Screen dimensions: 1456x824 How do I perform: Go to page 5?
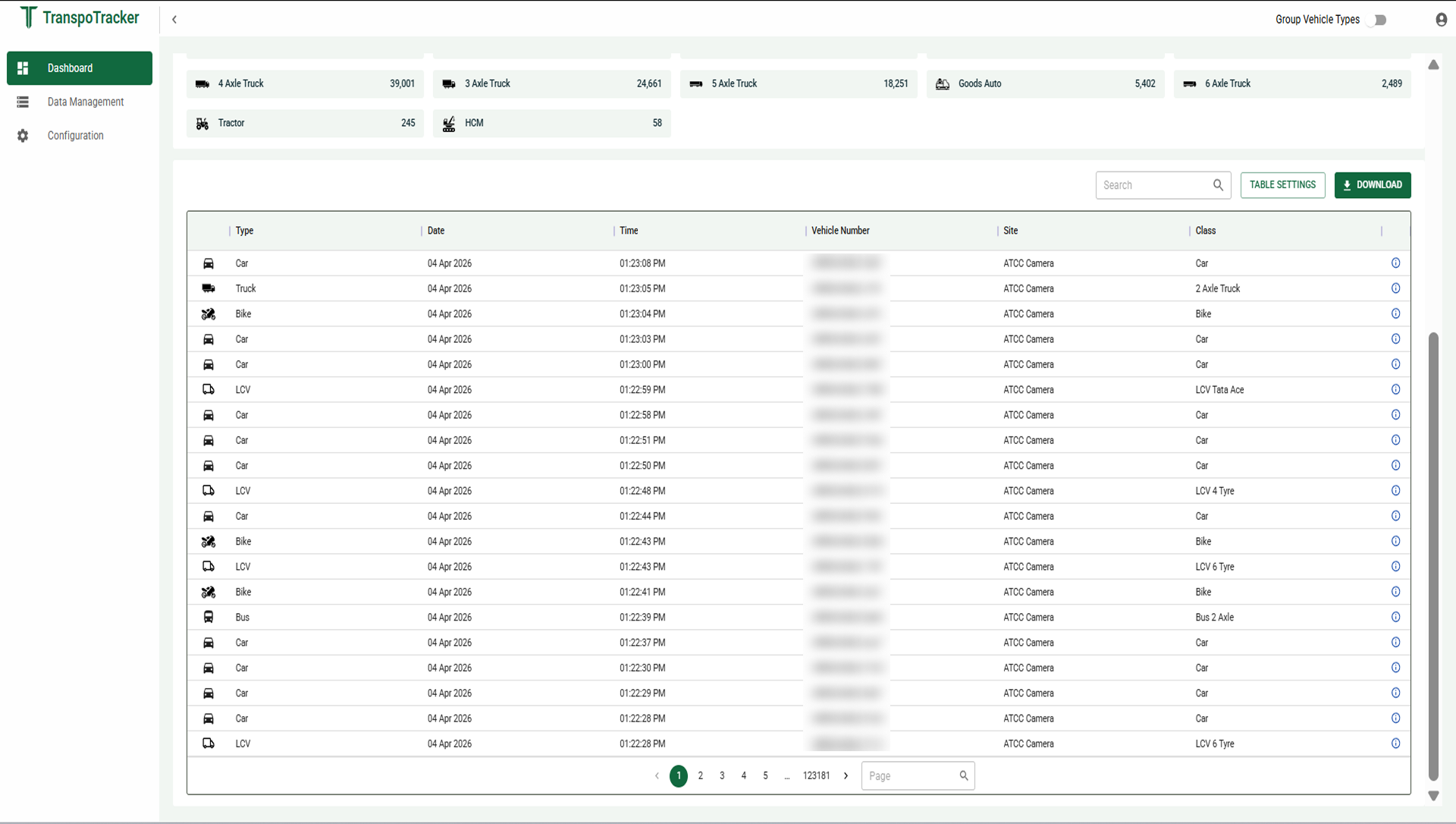click(766, 775)
